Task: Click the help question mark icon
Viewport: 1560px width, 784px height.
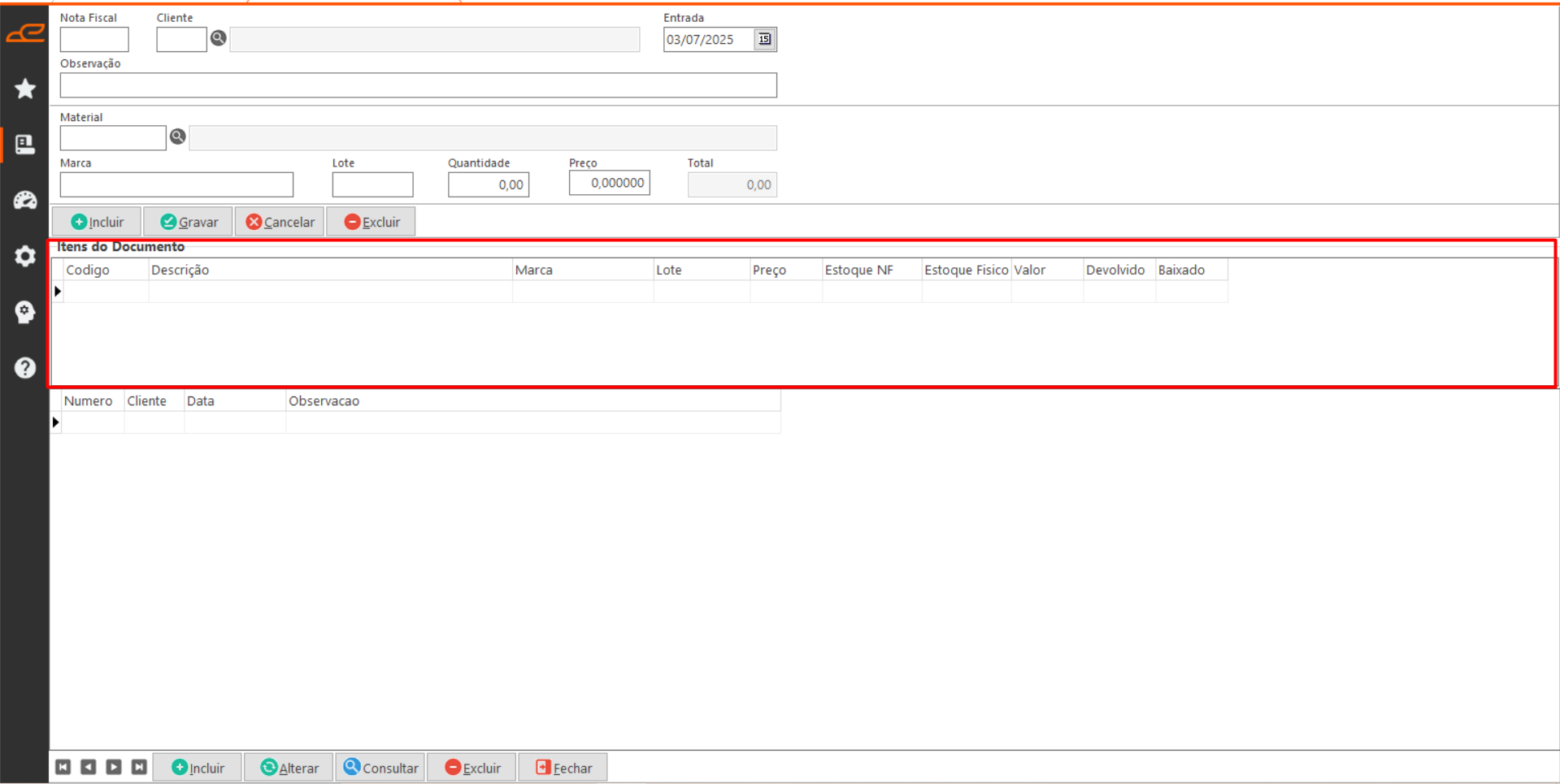Action: (25, 368)
